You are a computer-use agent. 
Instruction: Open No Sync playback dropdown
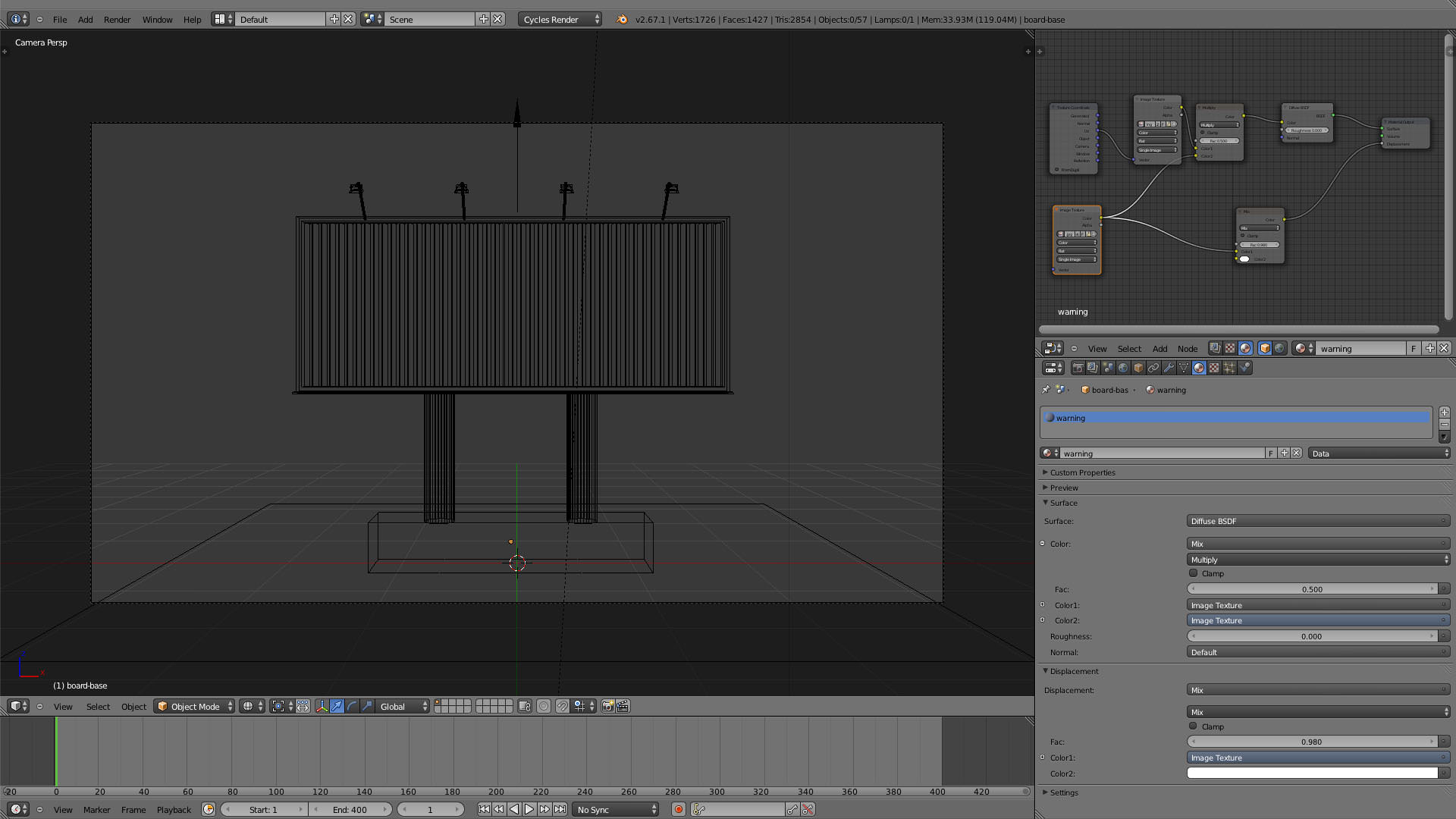coord(616,809)
